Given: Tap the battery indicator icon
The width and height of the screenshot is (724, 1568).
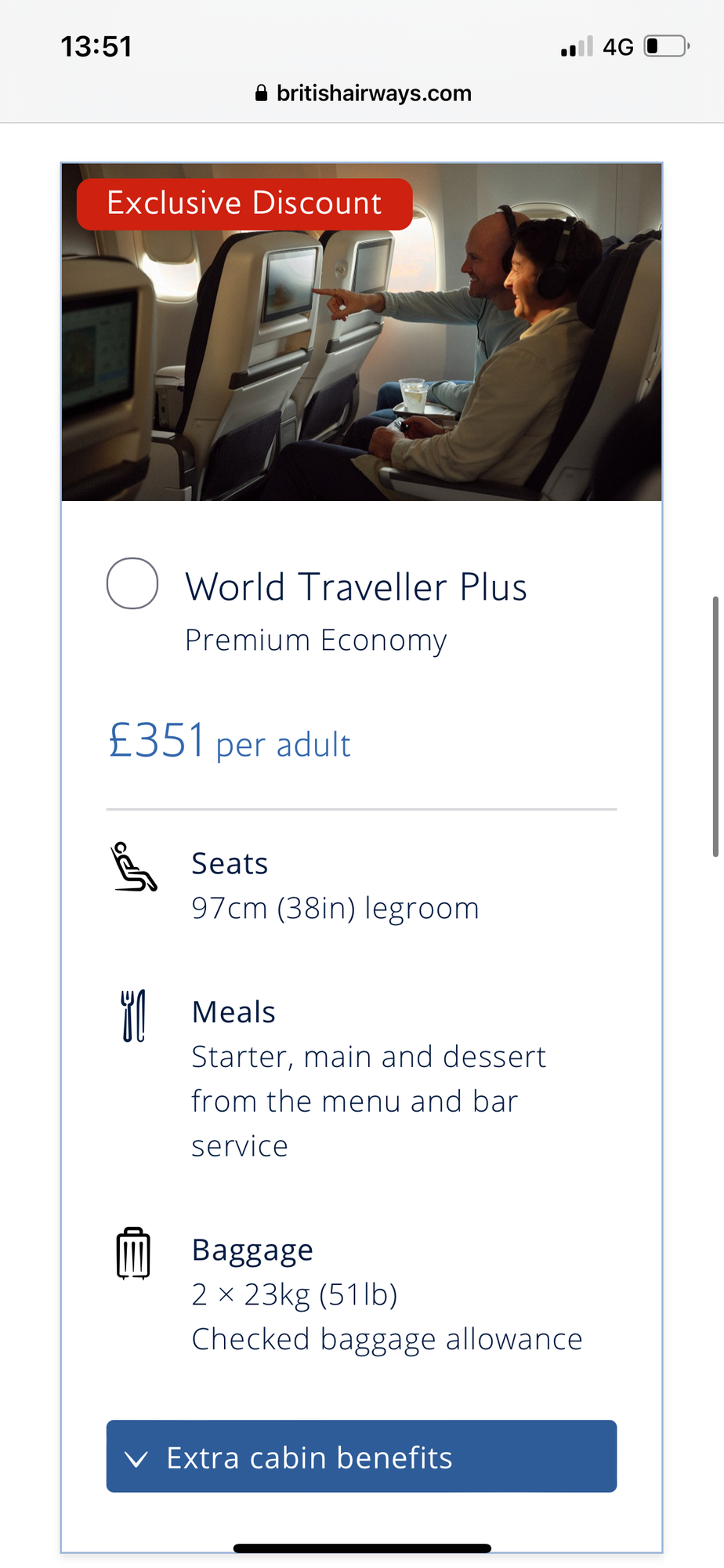Looking at the screenshot, I should pyautogui.click(x=666, y=46).
